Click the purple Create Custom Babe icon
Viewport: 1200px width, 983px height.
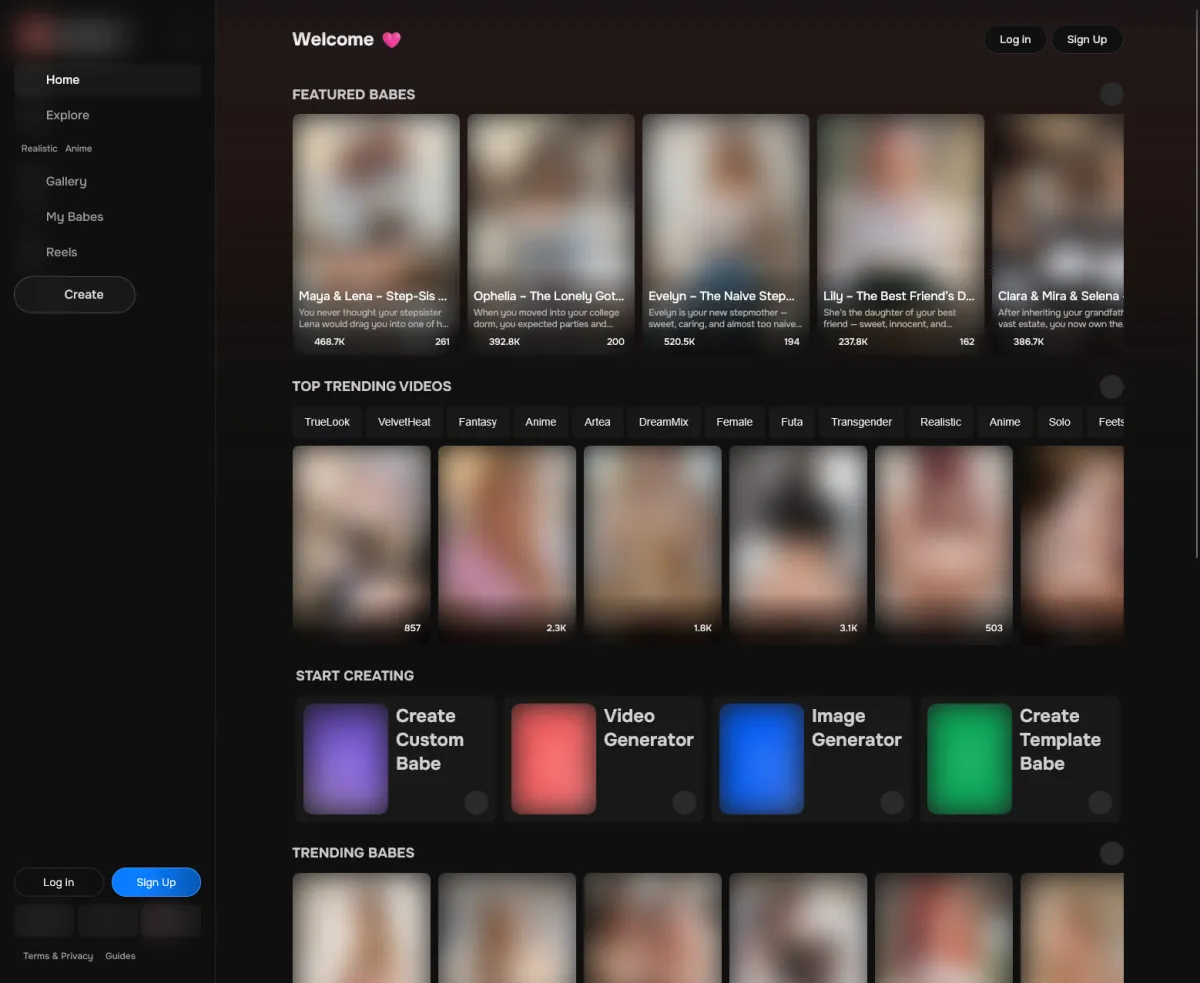tap(345, 758)
